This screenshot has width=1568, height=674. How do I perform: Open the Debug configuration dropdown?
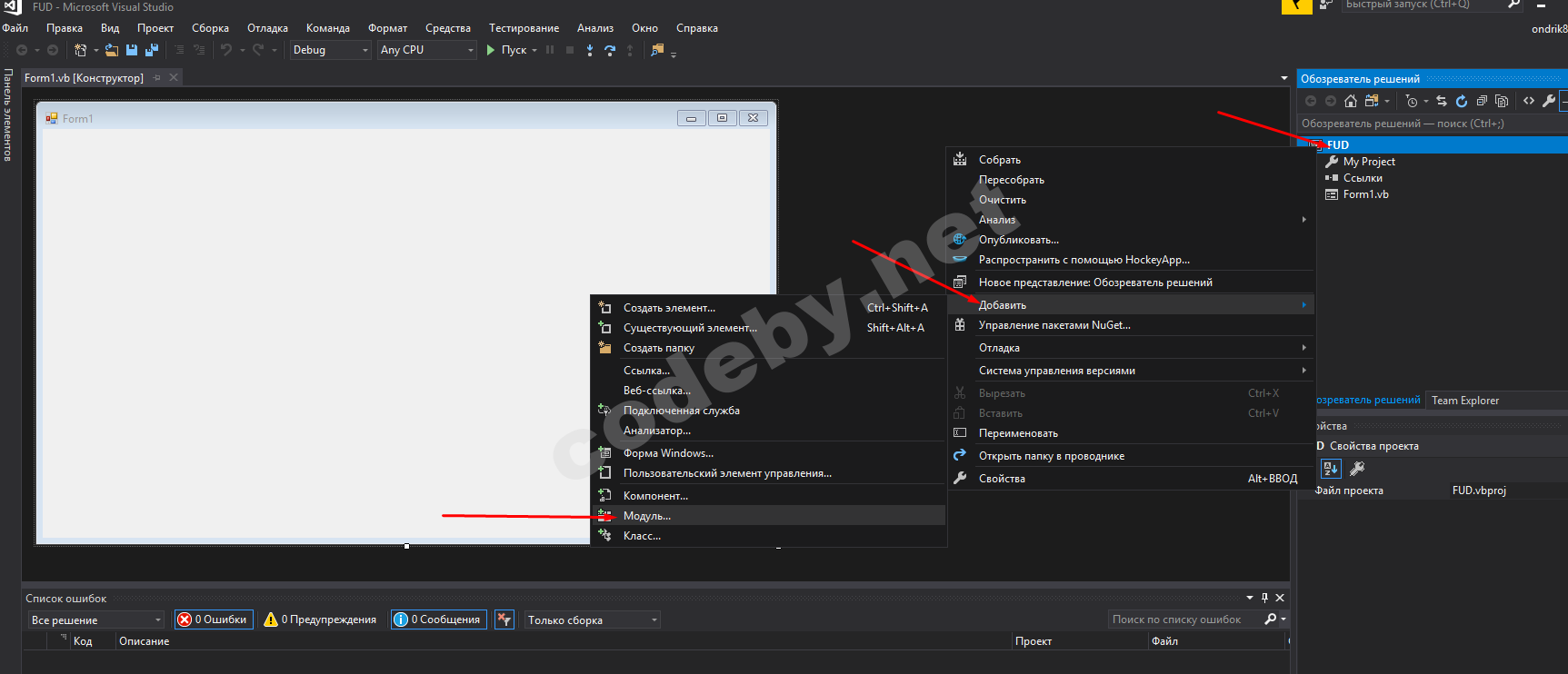330,50
